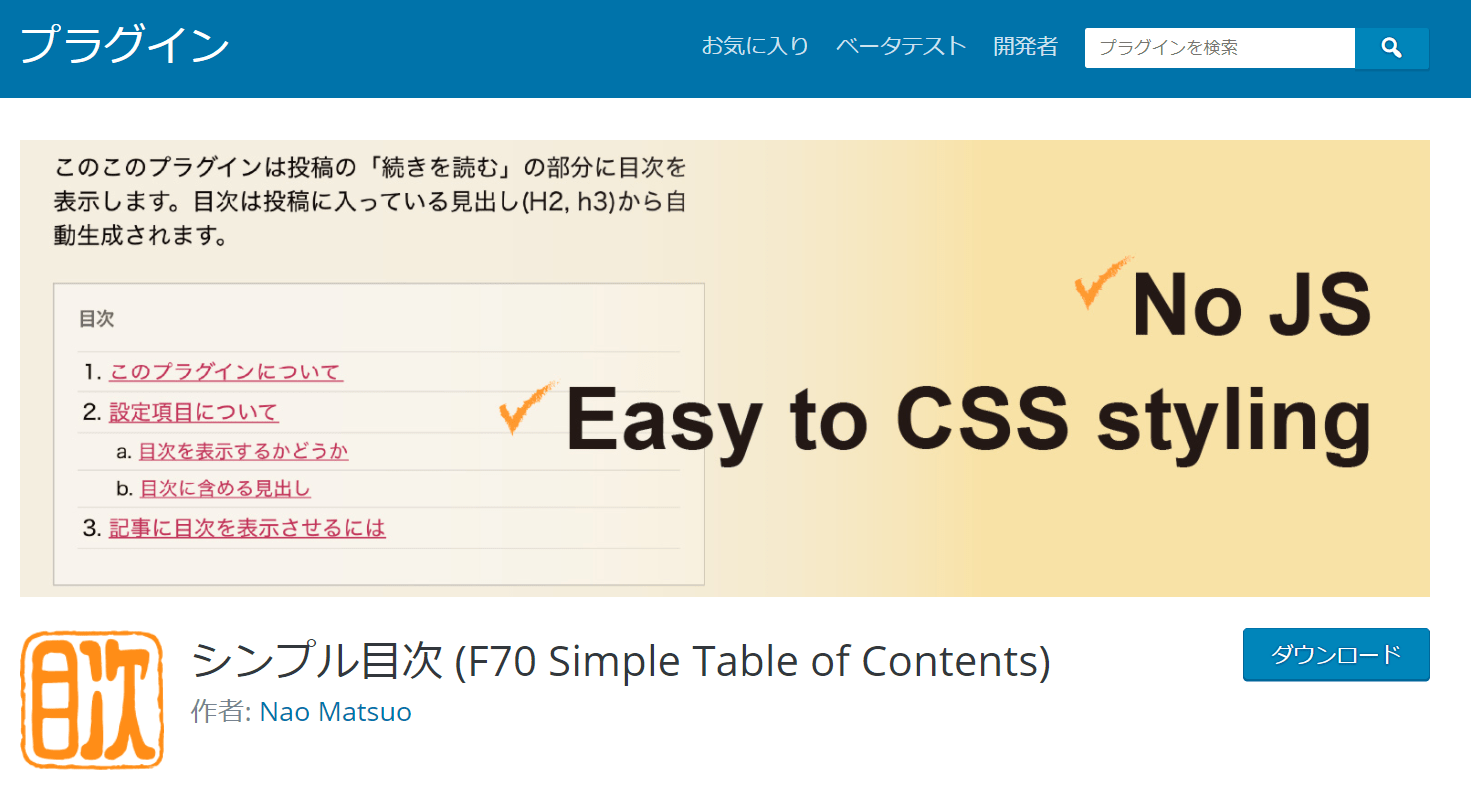Click the Easy to CSS styling banner text
The image size is (1471, 796).
[x=969, y=420]
